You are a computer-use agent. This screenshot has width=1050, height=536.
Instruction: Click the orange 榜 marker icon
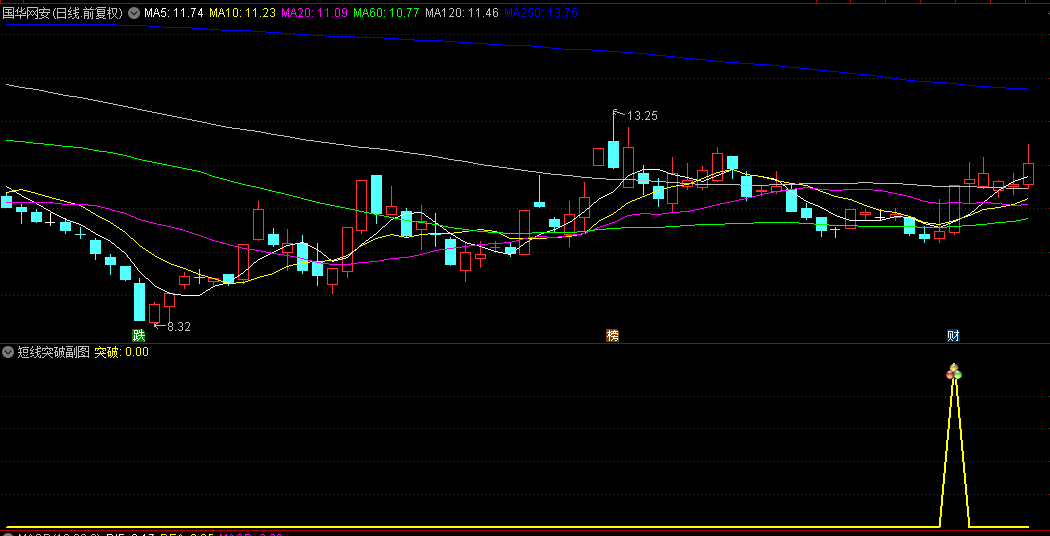(x=613, y=335)
